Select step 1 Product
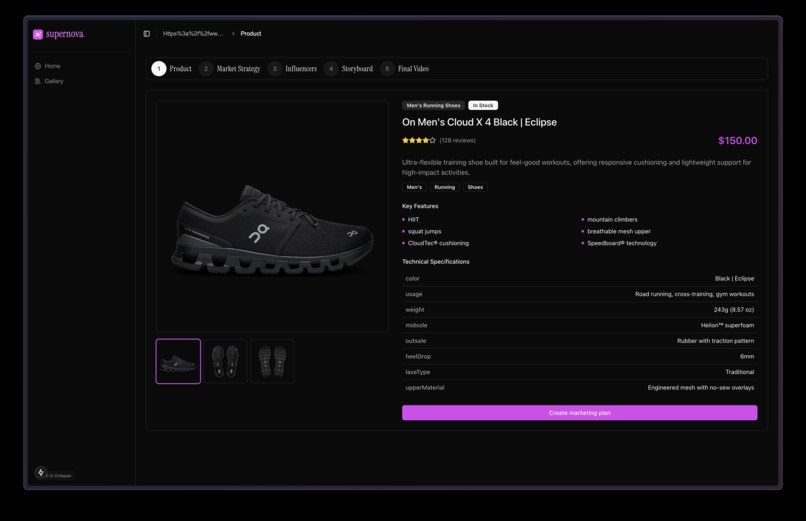This screenshot has height=521, width=806. point(171,68)
